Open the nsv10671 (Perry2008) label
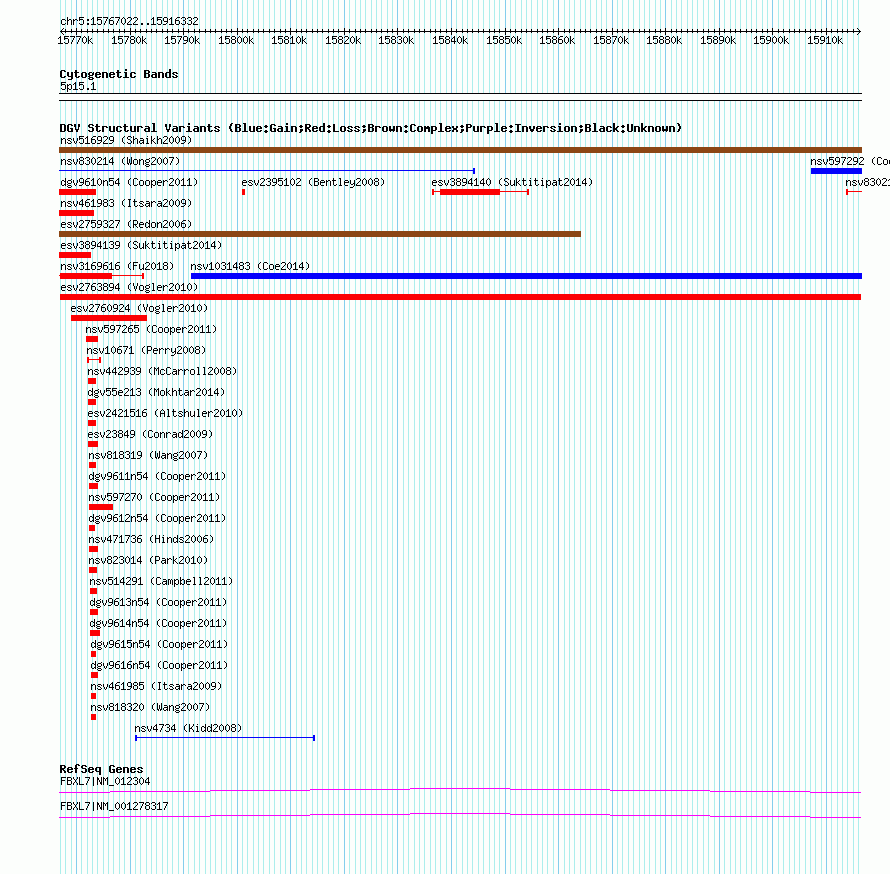The height and width of the screenshot is (874, 890). point(146,350)
